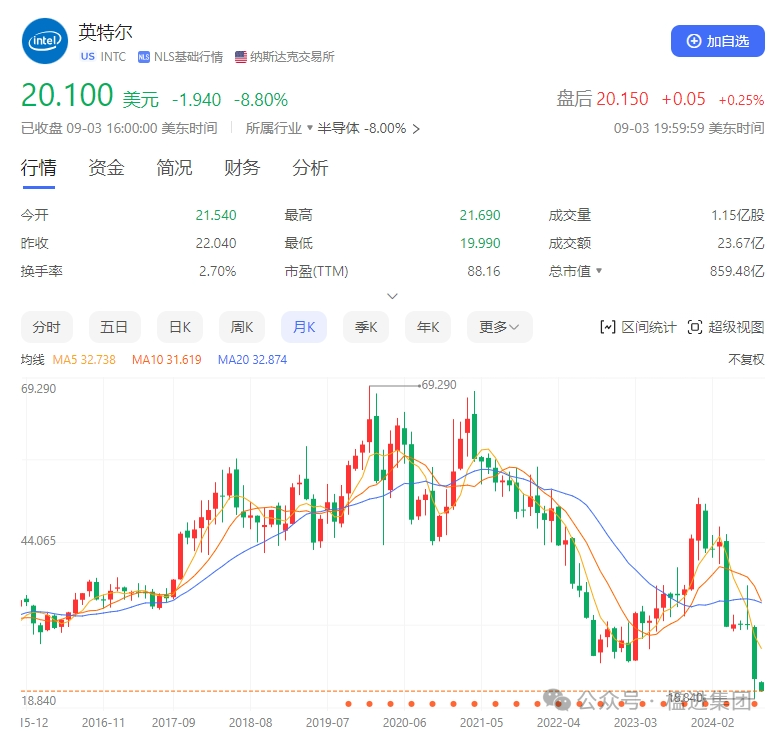776x731 pixels.
Task: Click the 区间统计 range statistics icon
Action: tap(608, 327)
